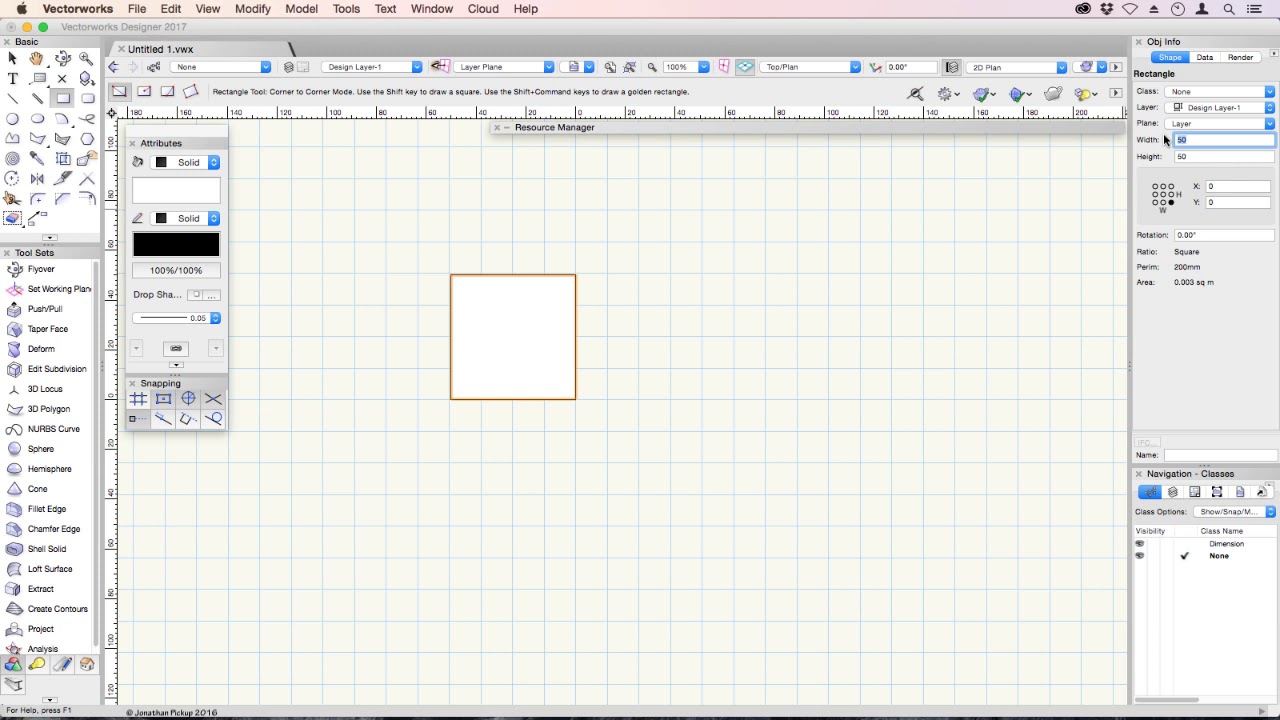Open the Class Options Show/Snap dropdown
The height and width of the screenshot is (720, 1280).
pos(1235,512)
